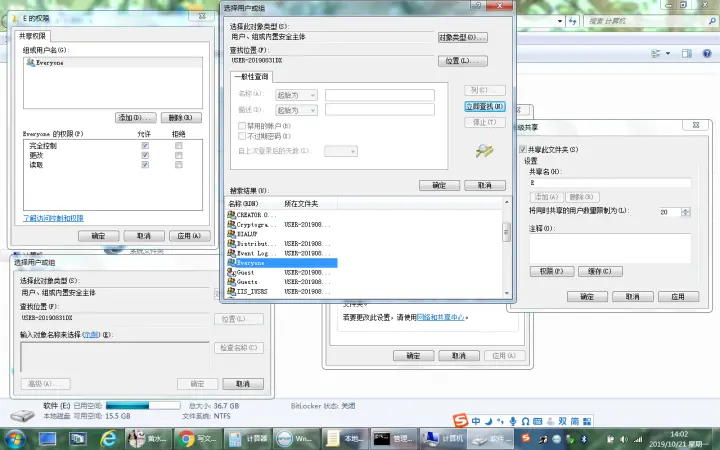This screenshot has height=450, width=720.
Task: Click the 输入对象名称来选择 text box
Action: [115, 357]
